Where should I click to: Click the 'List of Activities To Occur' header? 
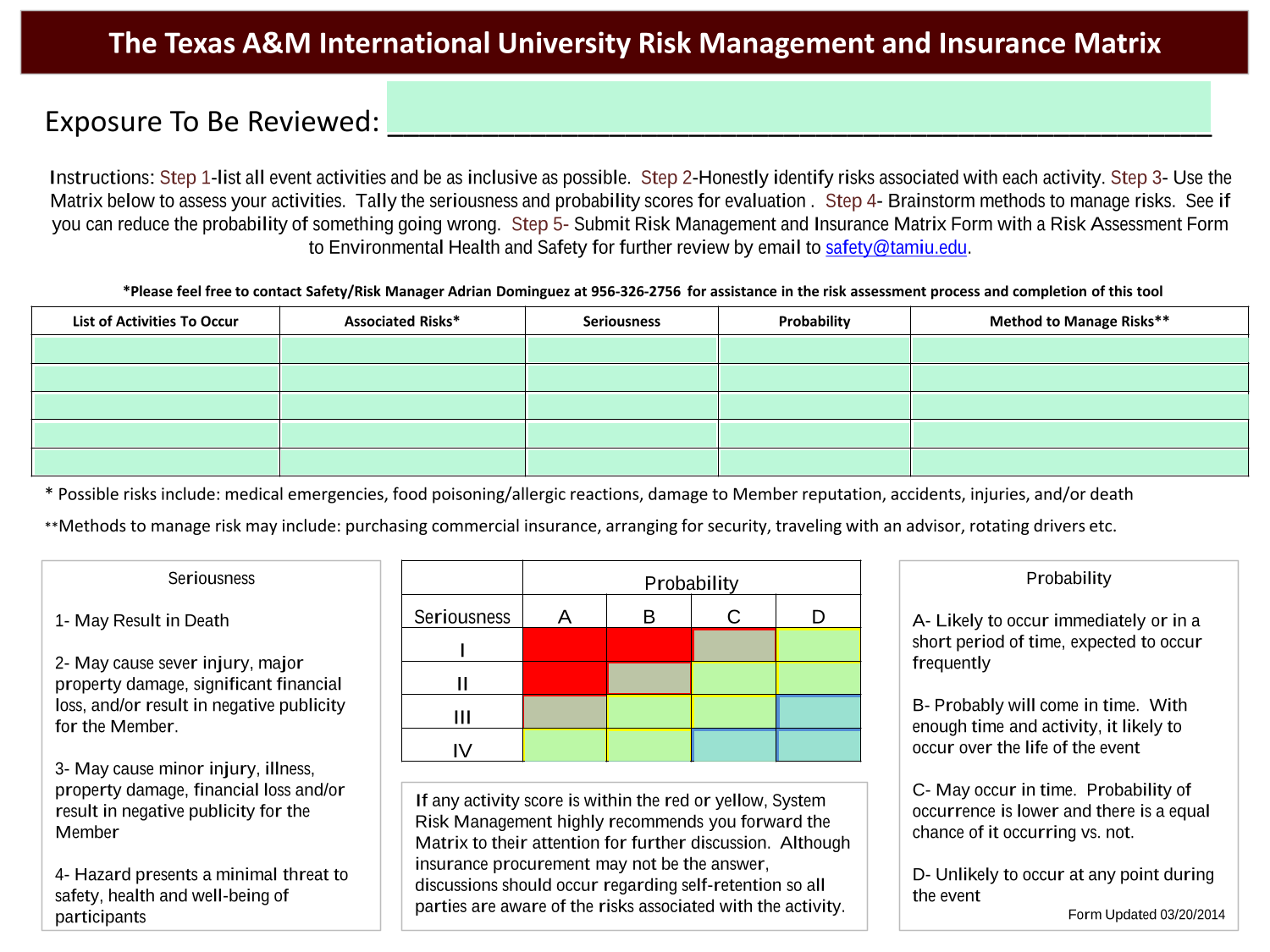pyautogui.click(x=156, y=322)
